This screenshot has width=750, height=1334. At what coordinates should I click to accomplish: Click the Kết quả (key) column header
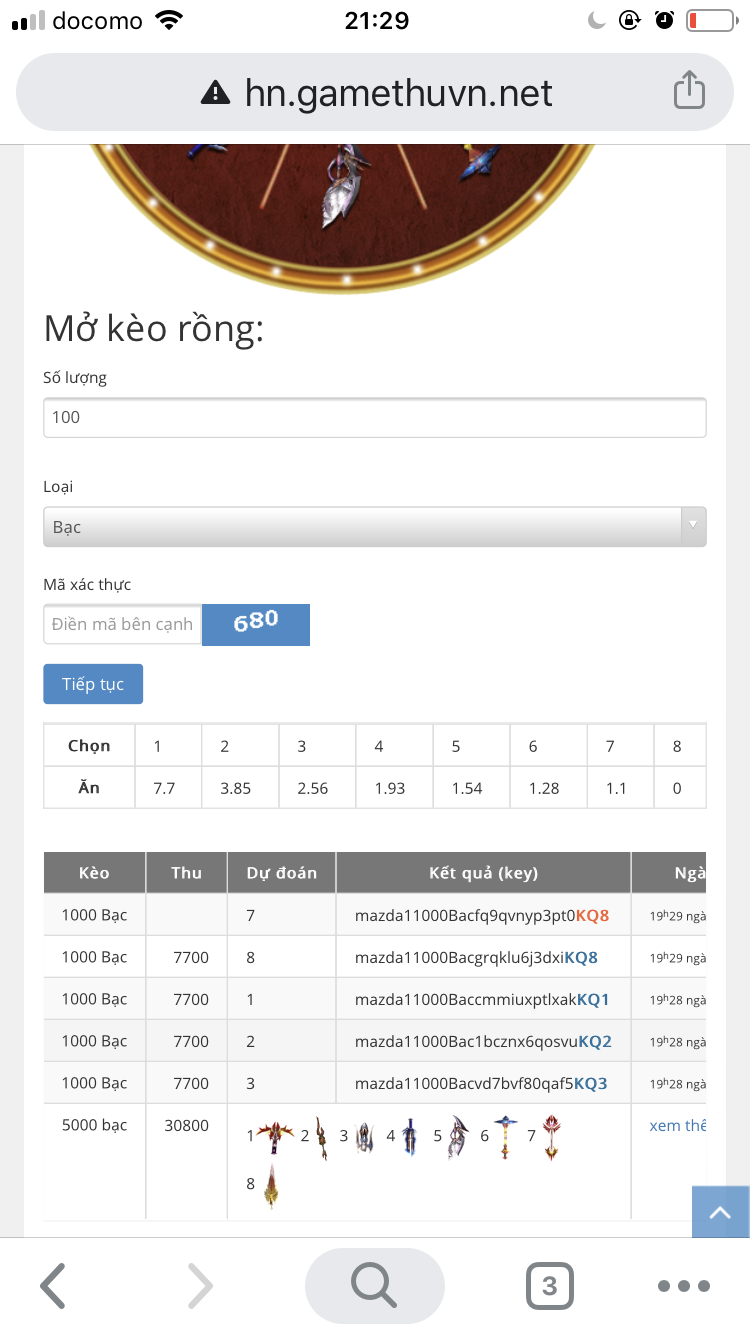[x=483, y=873]
